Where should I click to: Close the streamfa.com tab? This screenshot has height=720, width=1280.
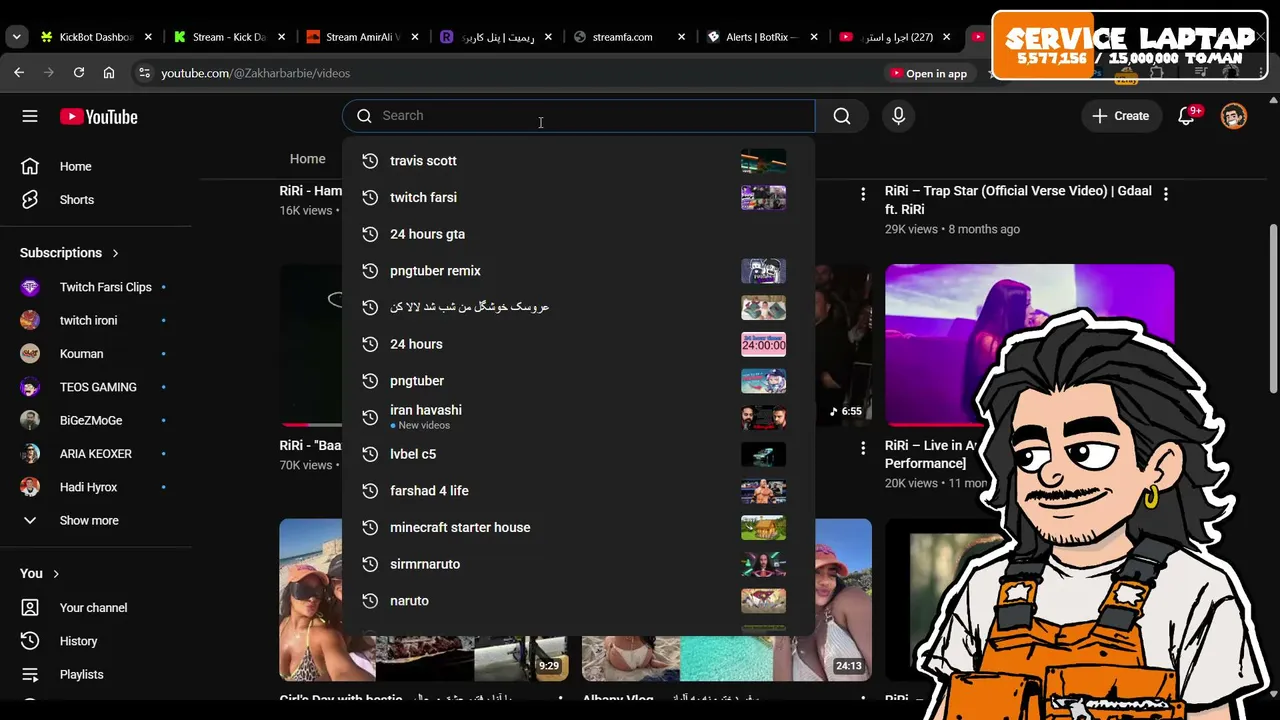click(x=681, y=37)
